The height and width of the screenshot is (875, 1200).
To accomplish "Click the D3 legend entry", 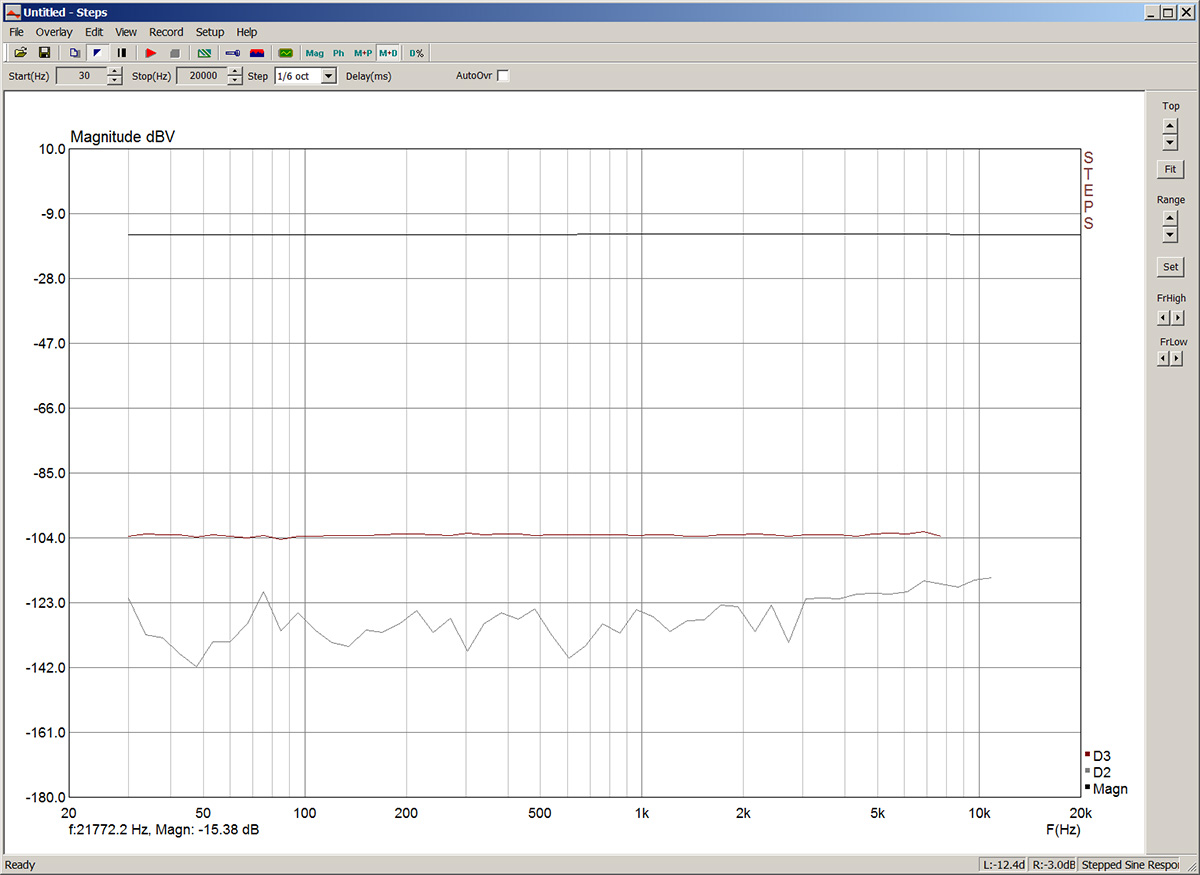I will click(x=1098, y=755).
